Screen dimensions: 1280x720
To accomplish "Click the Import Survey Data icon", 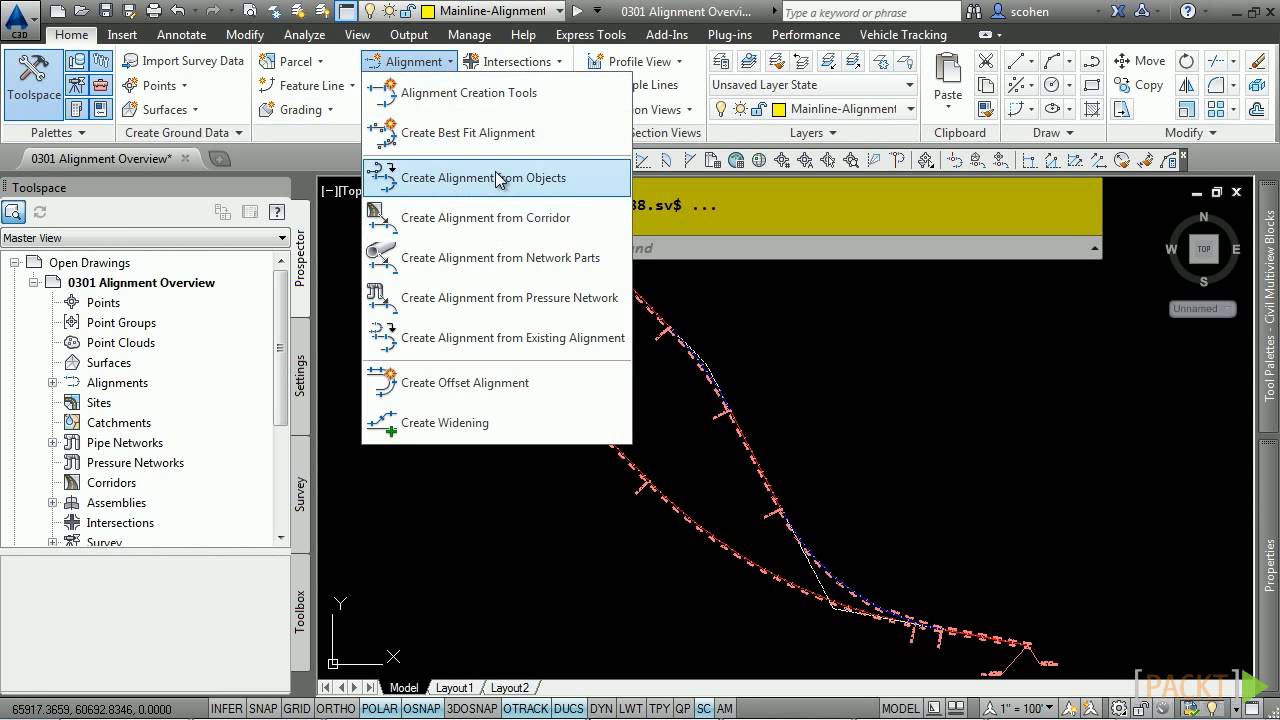I will click(131, 61).
